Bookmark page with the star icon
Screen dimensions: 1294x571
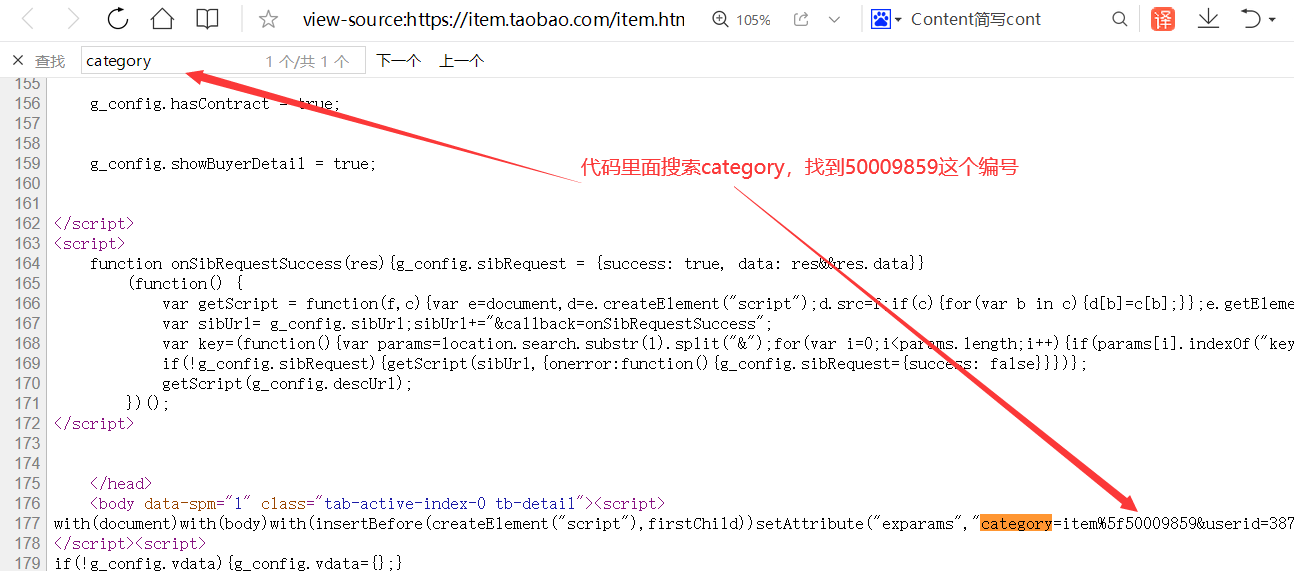(x=268, y=19)
